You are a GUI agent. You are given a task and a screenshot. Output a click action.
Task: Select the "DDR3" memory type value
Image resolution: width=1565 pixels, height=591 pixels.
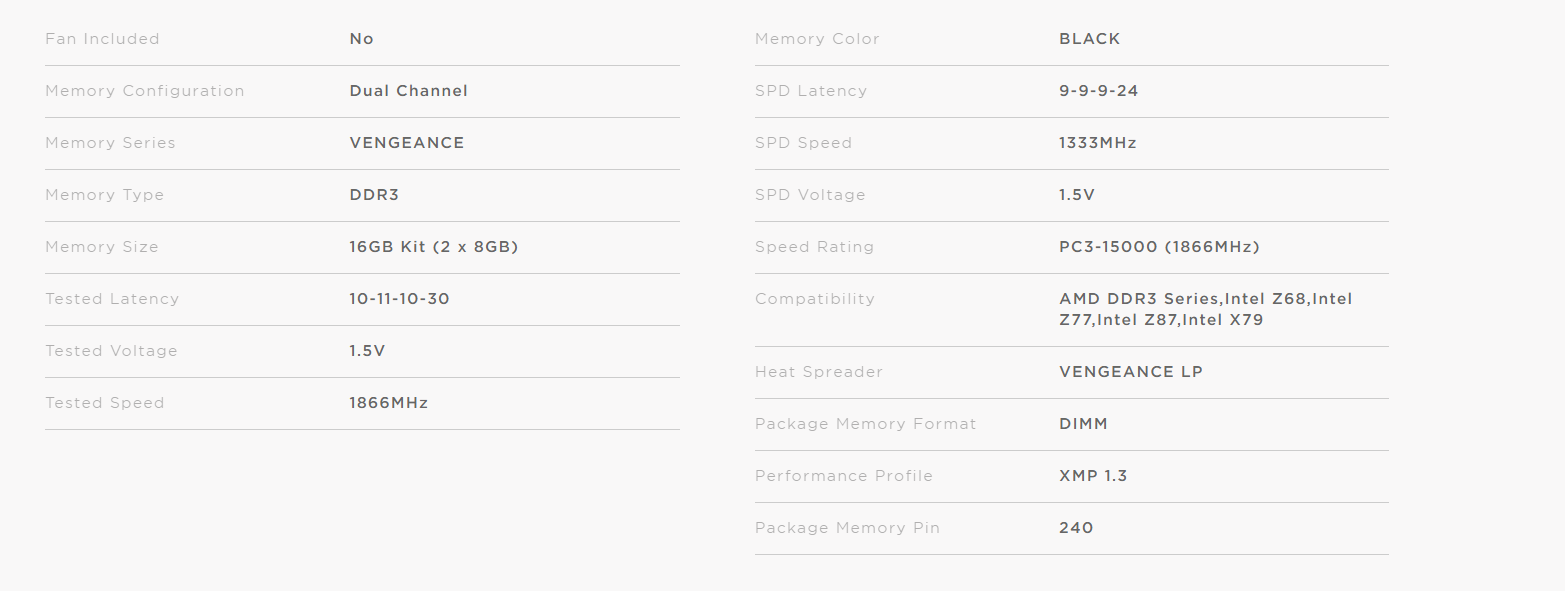374,195
